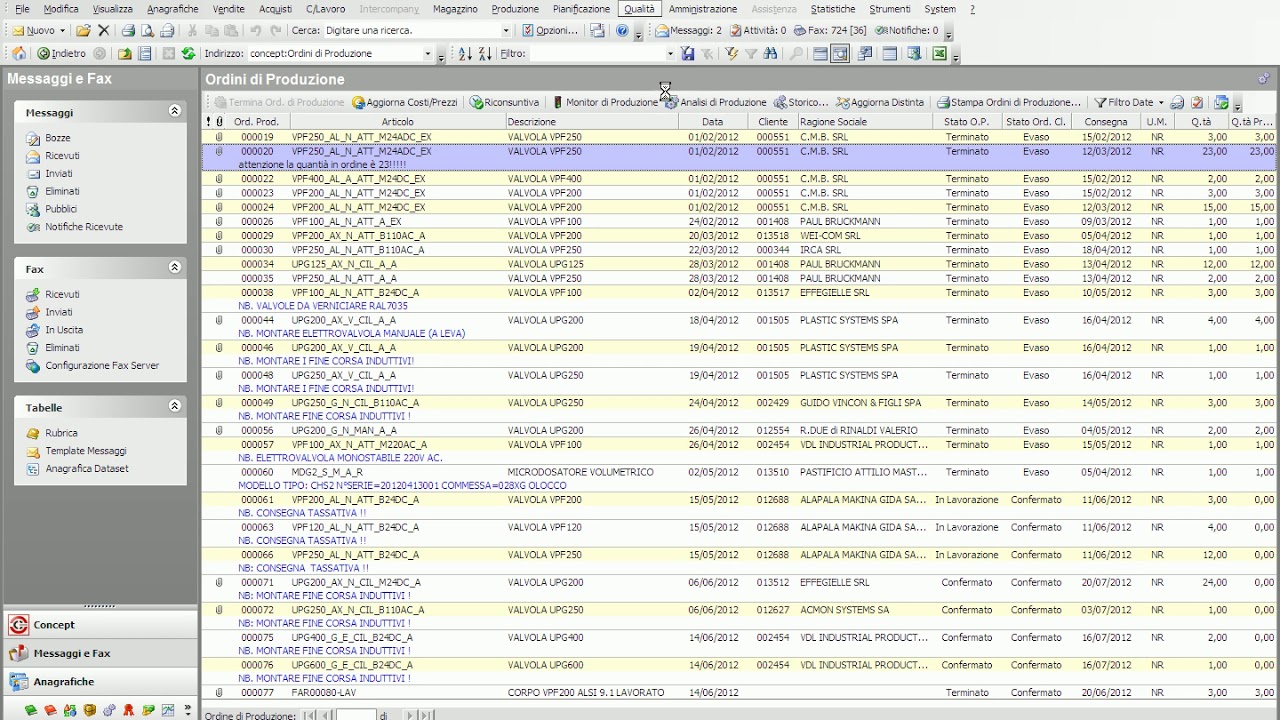Collapse the Fax panel section
Viewport: 1280px width, 720px height.
[174, 268]
